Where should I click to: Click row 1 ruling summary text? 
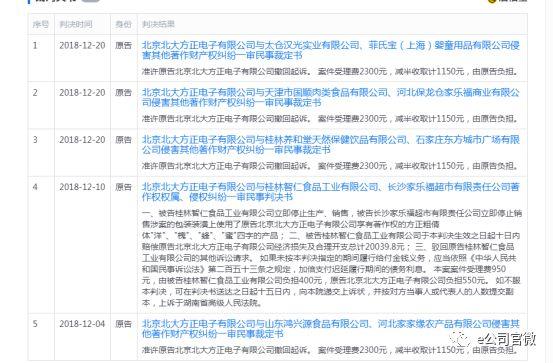click(330, 71)
